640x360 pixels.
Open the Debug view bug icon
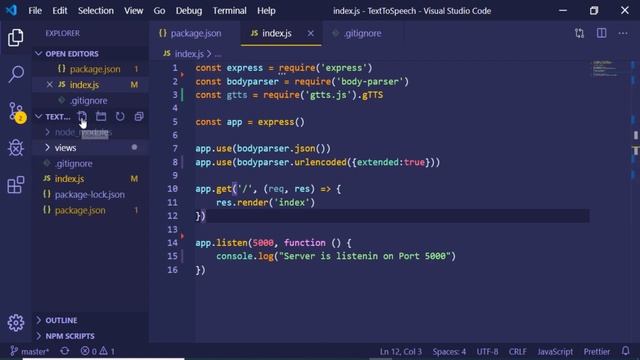tap(16, 147)
